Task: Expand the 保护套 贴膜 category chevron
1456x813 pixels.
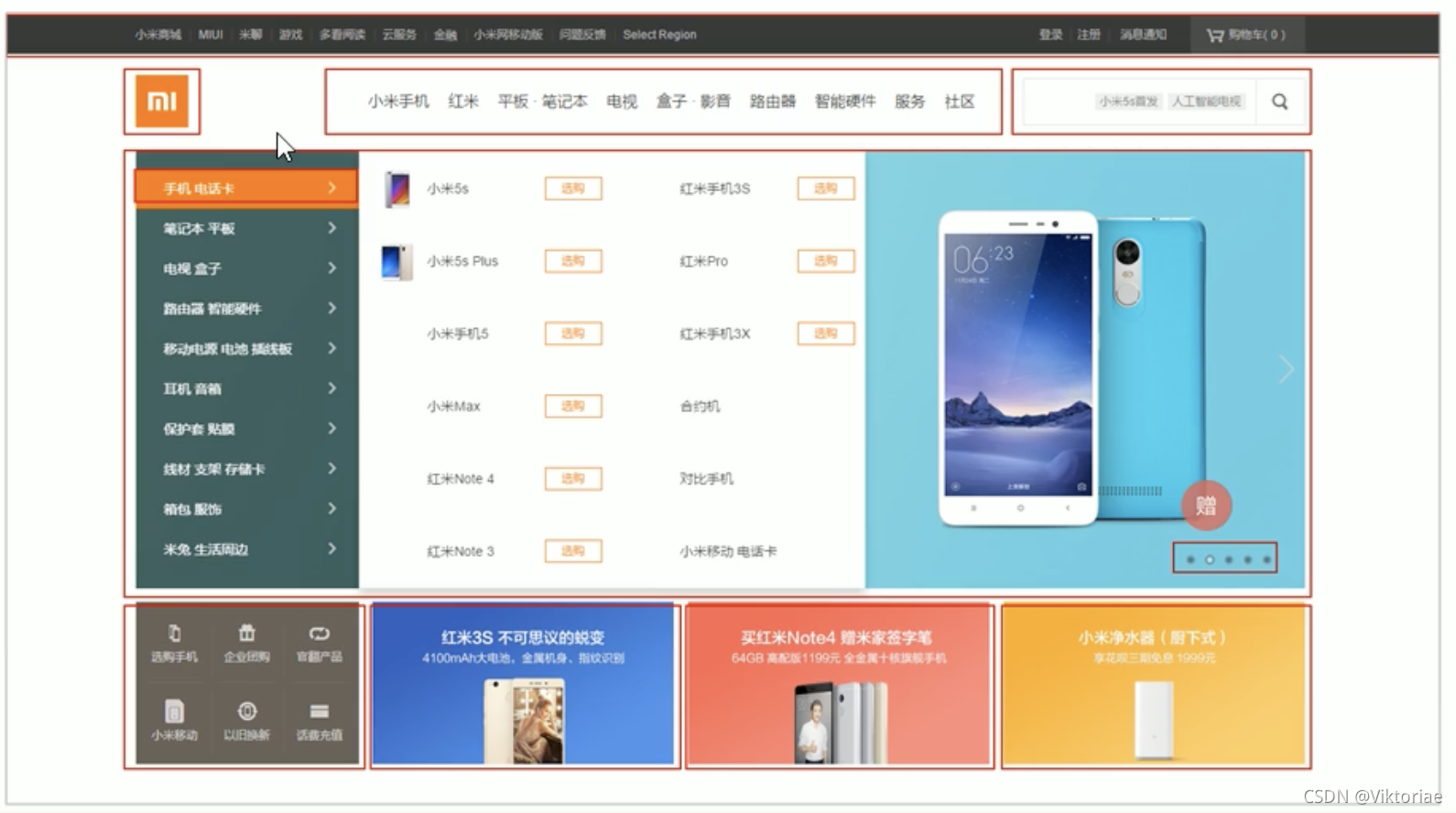Action: coord(331,428)
